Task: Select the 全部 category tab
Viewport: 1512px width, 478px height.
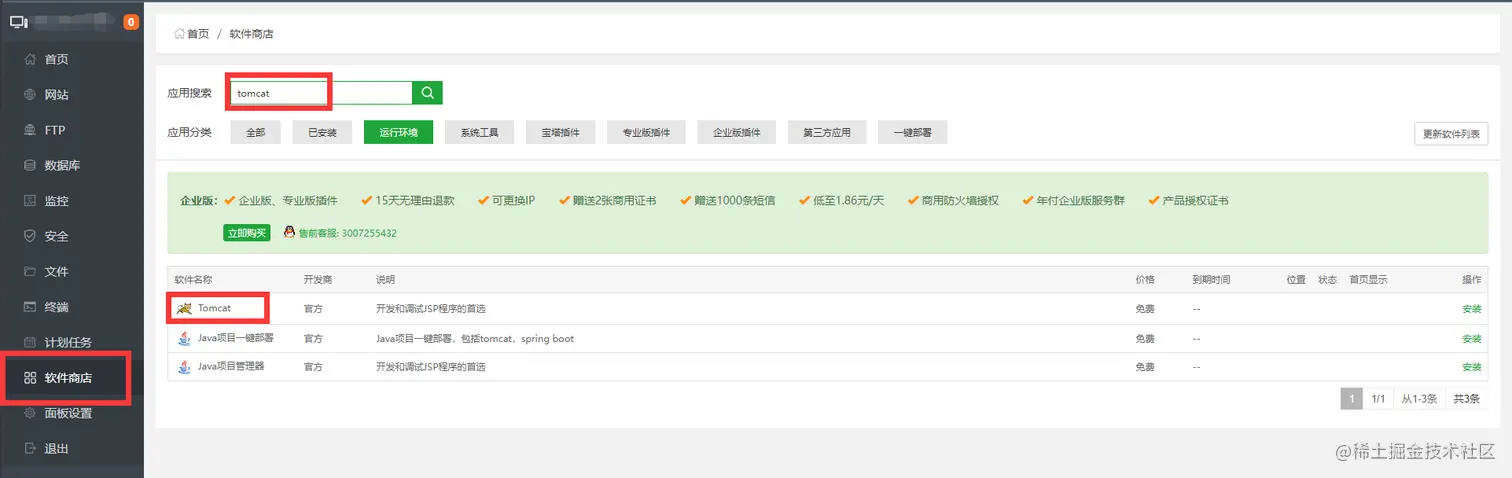Action: click(255, 132)
